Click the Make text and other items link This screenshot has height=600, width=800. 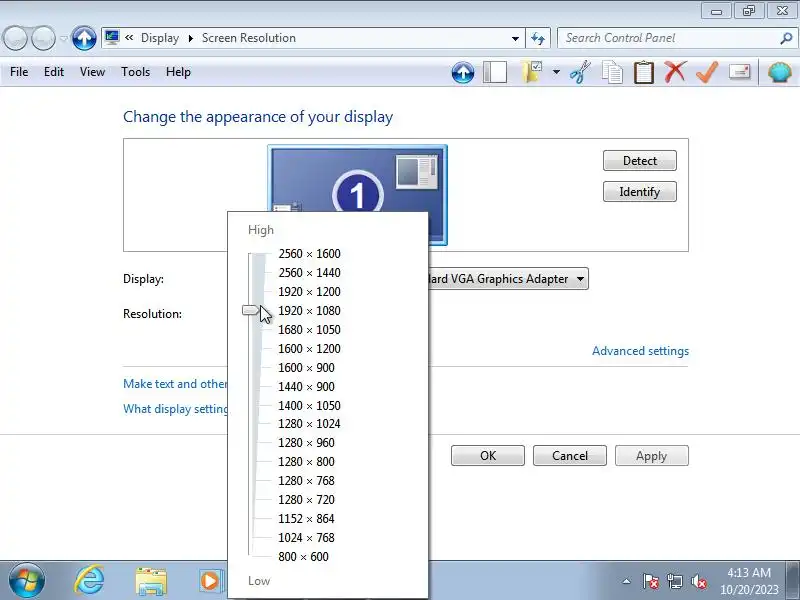tap(175, 384)
